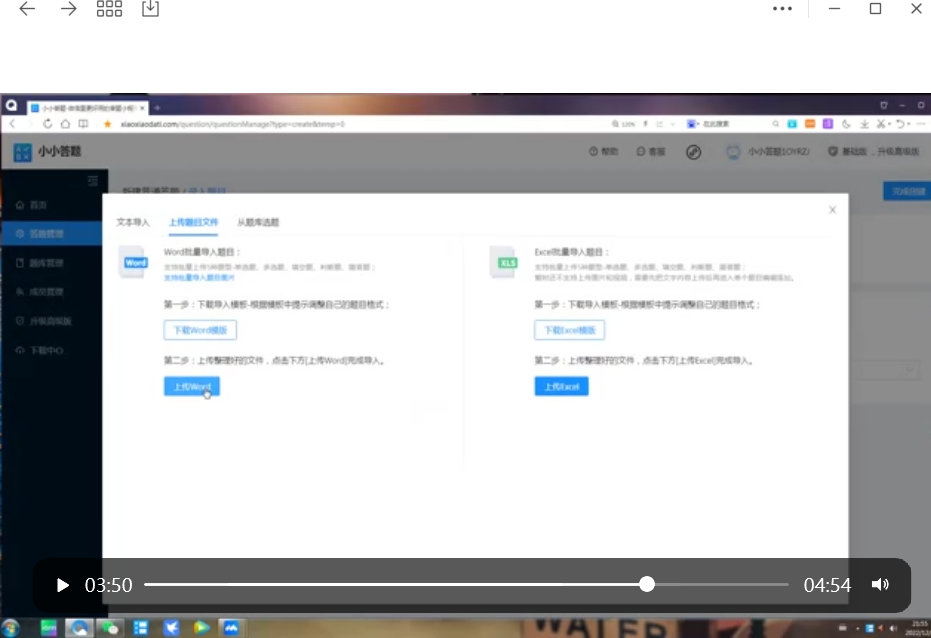Close the import dialog with X
The height and width of the screenshot is (638, 931).
[832, 210]
